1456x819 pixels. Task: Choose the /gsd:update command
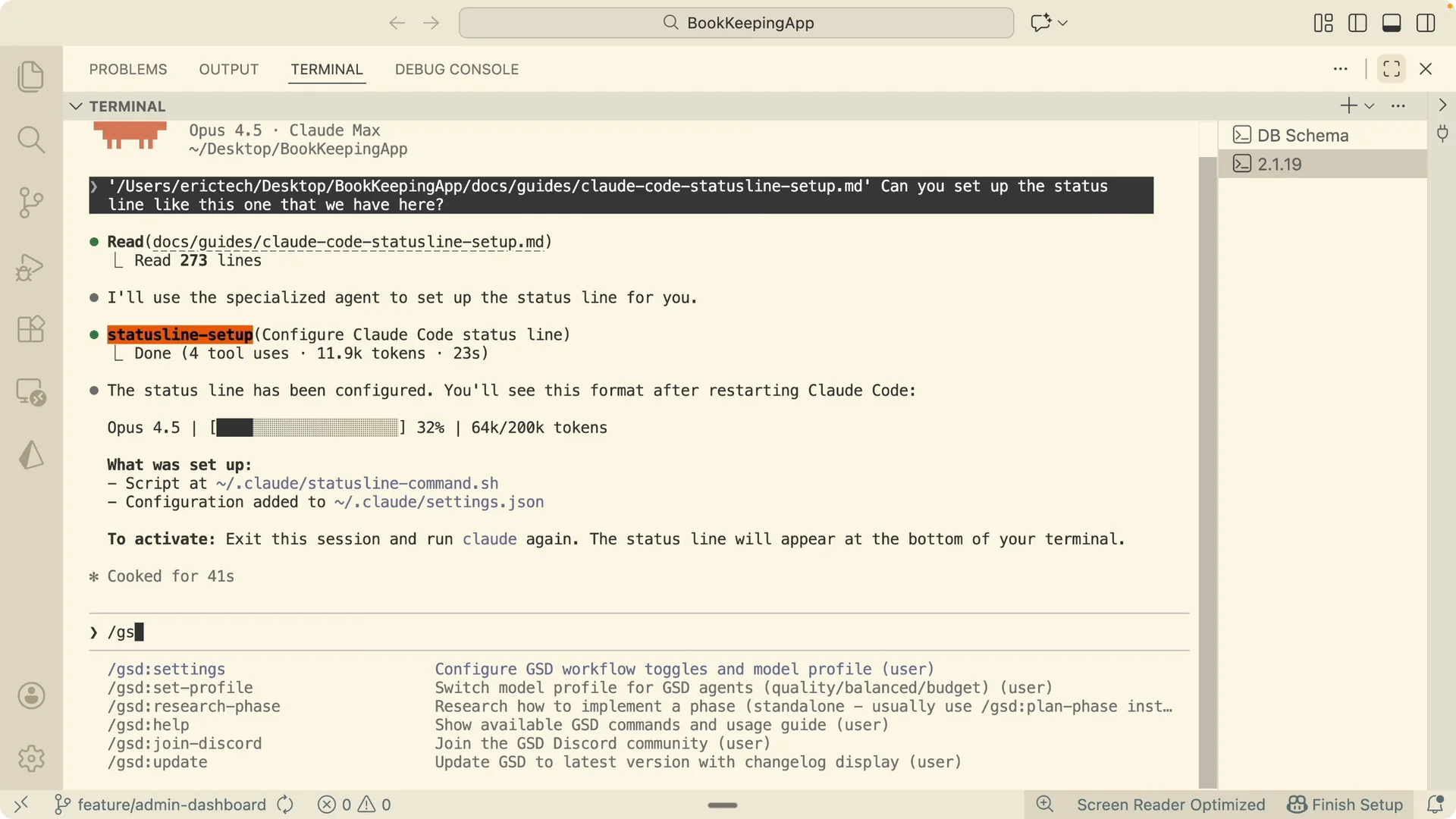point(157,762)
